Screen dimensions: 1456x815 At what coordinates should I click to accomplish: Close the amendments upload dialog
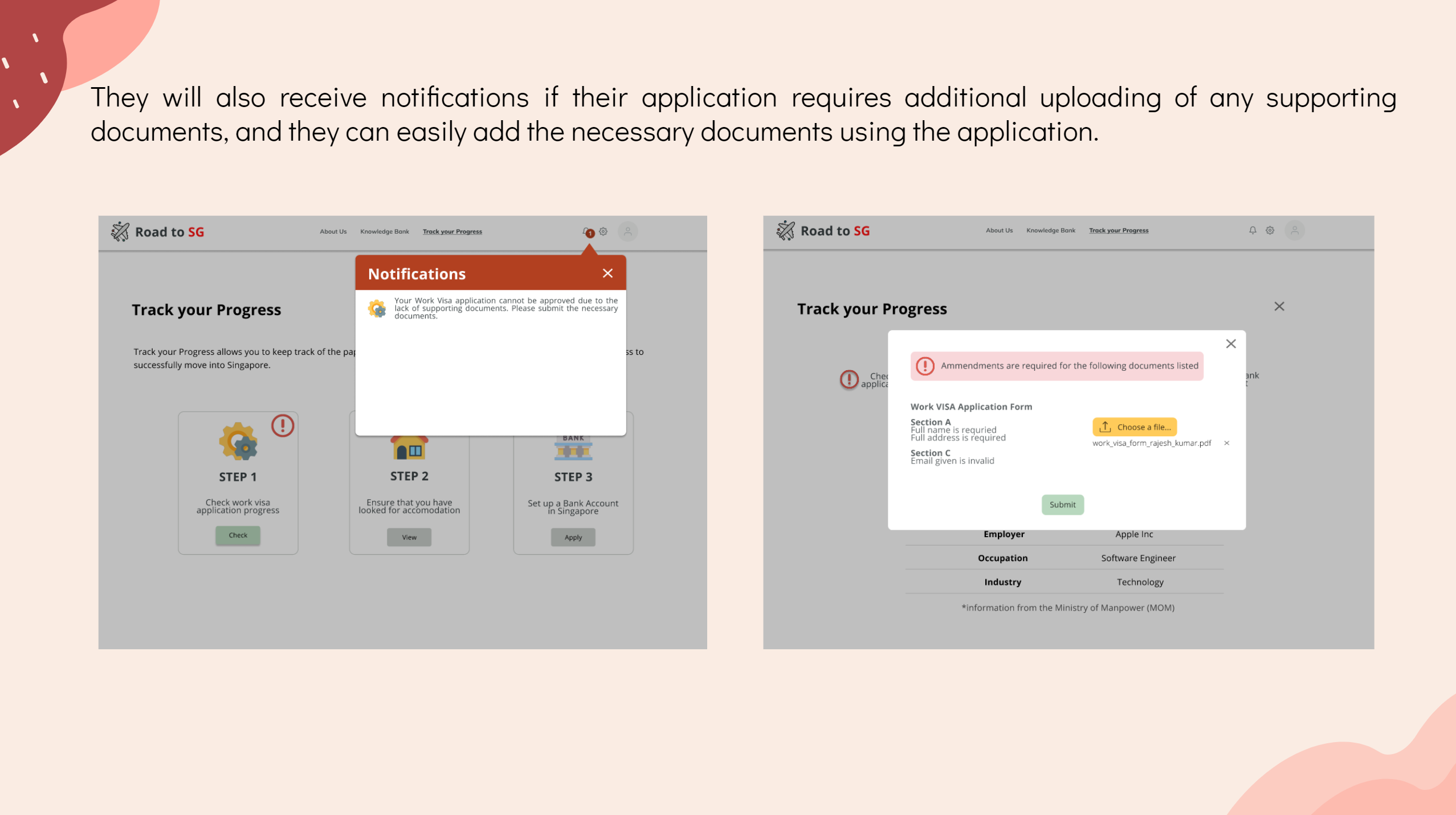click(x=1230, y=343)
